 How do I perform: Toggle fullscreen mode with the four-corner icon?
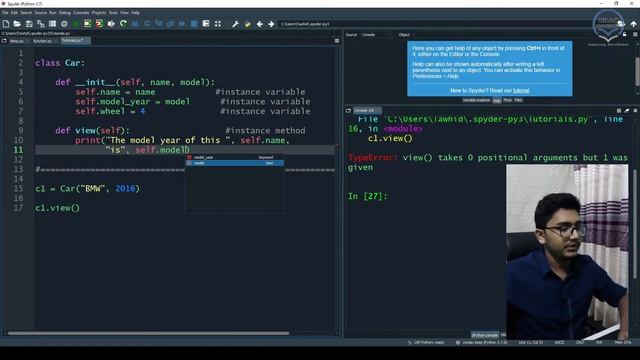click(218, 24)
